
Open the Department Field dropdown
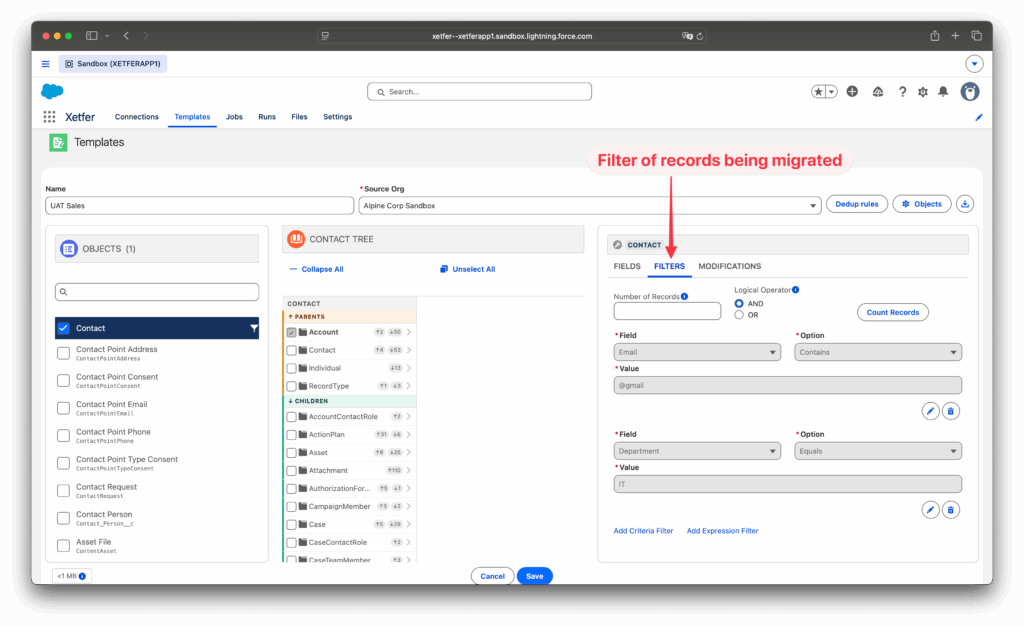tap(697, 451)
